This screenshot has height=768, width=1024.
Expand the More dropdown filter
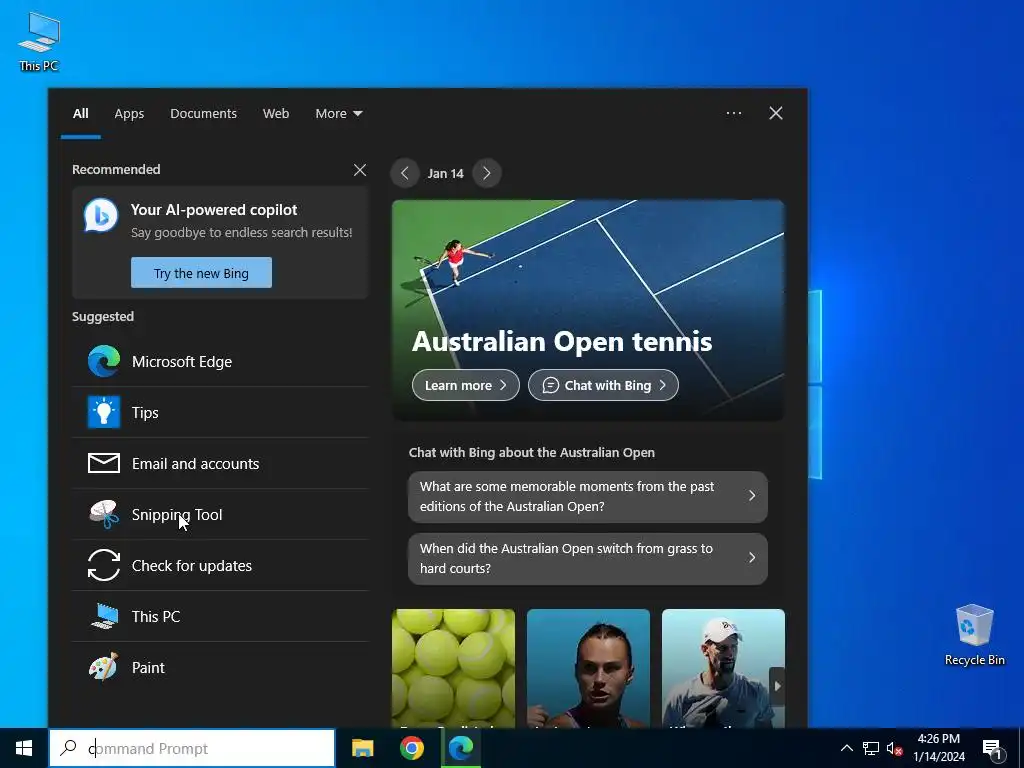tap(338, 114)
